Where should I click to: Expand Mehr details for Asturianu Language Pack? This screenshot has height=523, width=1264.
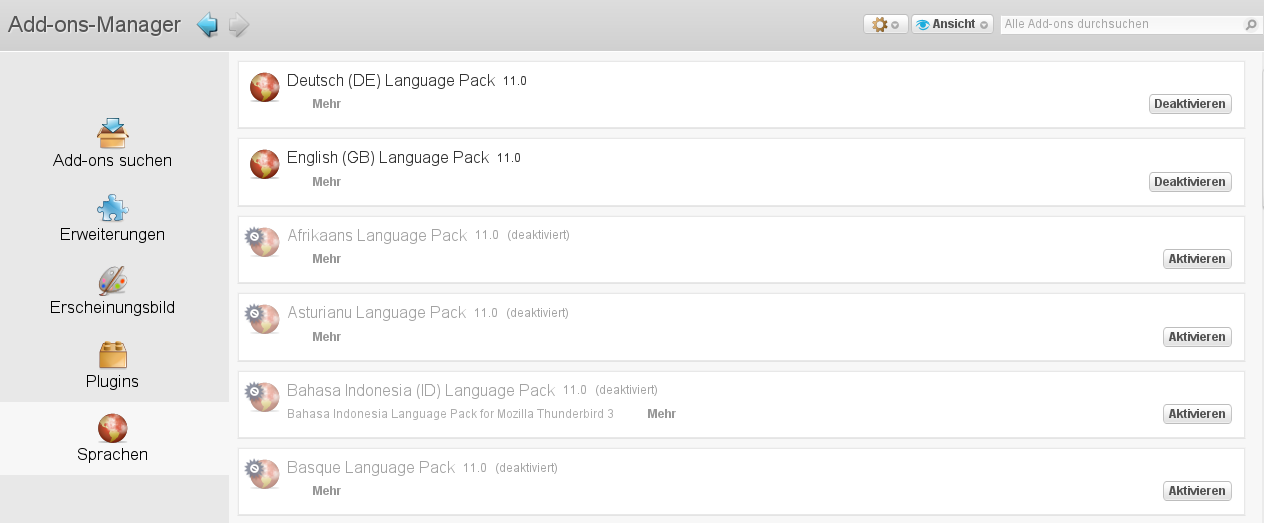click(x=326, y=337)
